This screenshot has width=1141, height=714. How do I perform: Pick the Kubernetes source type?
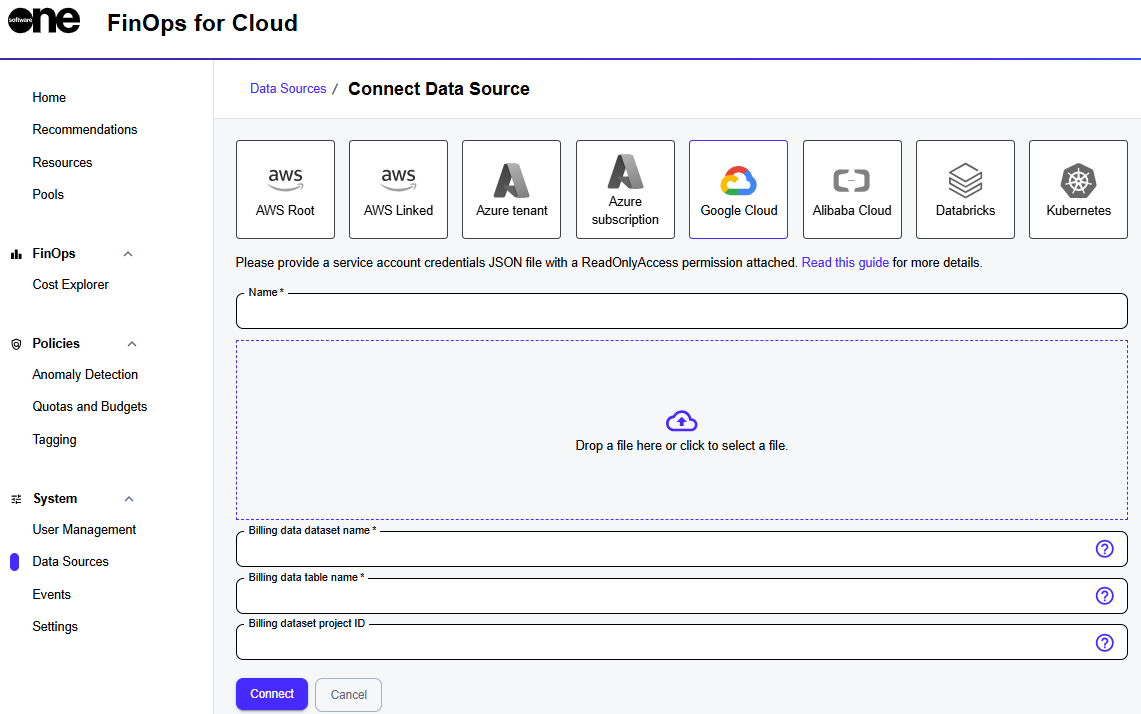pyautogui.click(x=1078, y=189)
